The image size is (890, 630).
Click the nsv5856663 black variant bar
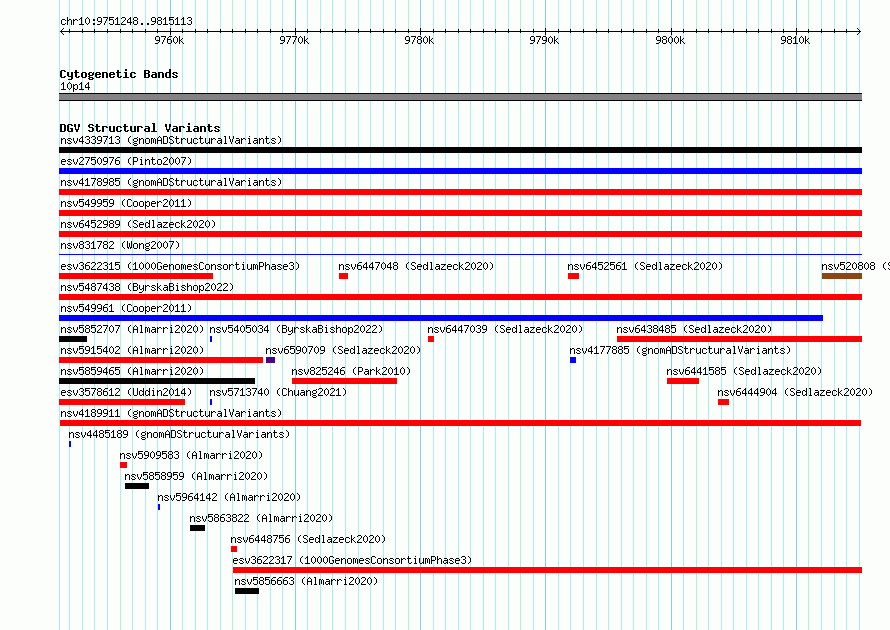coord(247,591)
